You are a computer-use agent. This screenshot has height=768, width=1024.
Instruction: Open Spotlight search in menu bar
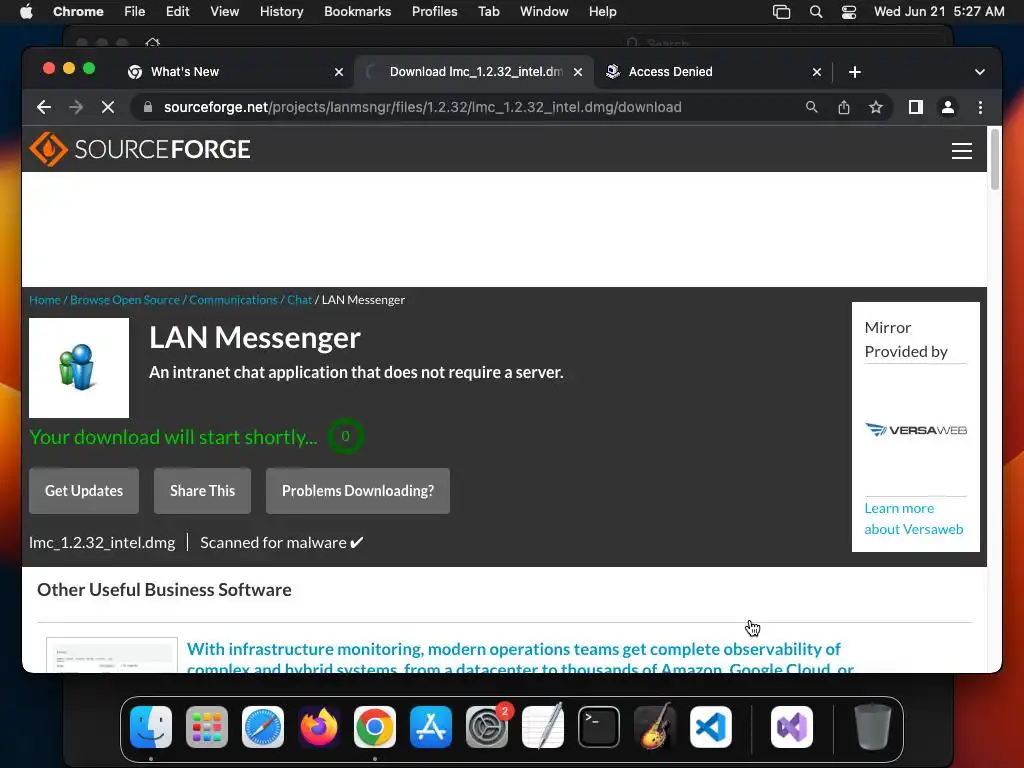point(816,12)
